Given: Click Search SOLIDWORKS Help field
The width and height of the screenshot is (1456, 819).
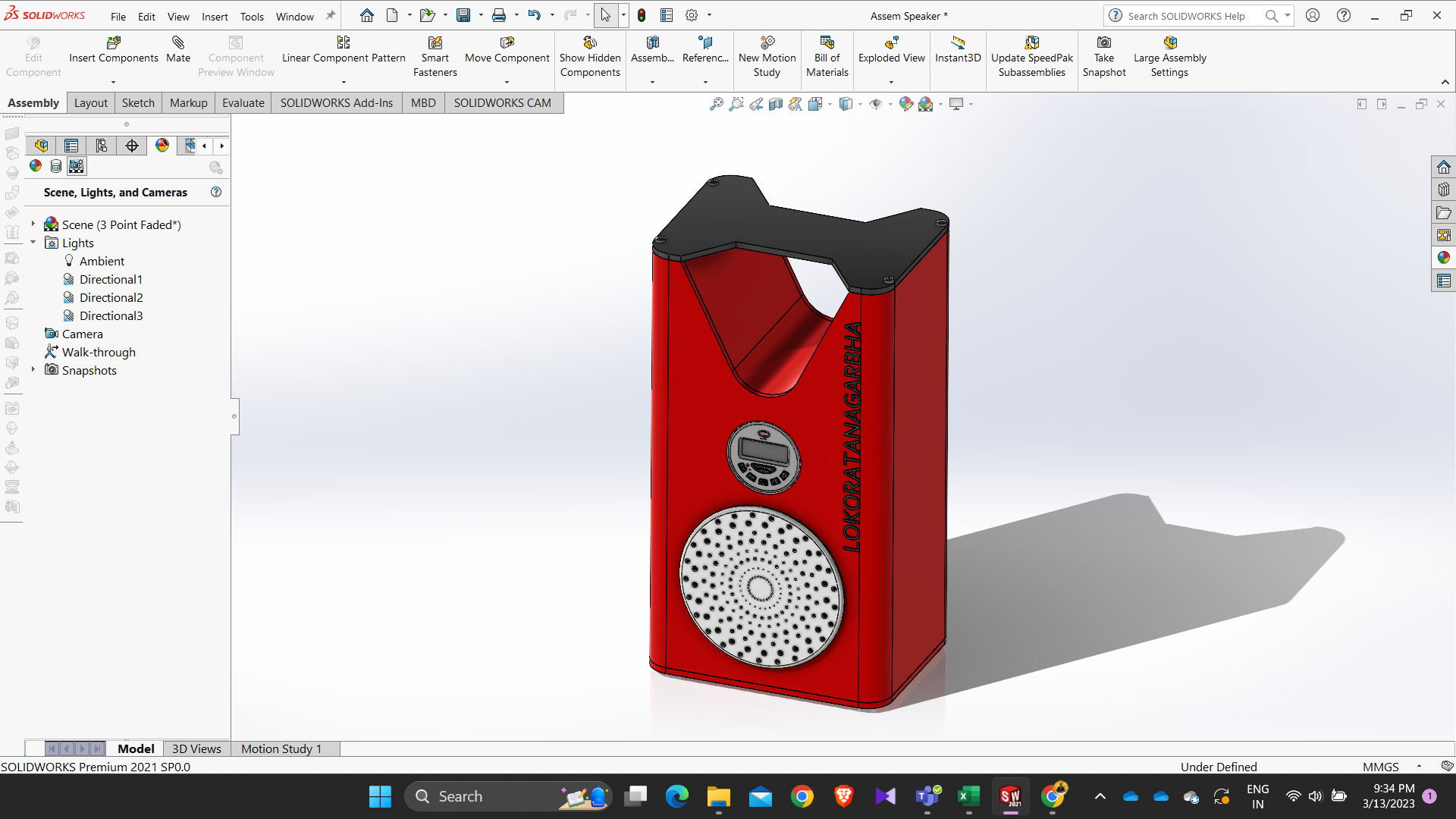Looking at the screenshot, I should 1186,16.
